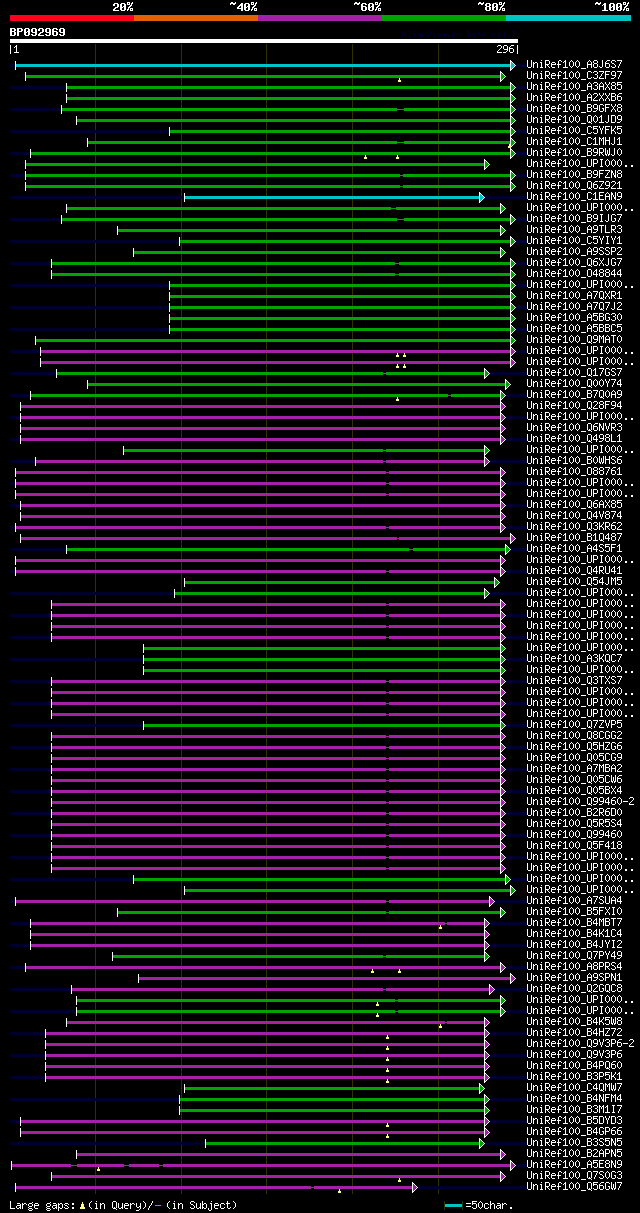Select hit label UniRef100_Q3KR62

pyautogui.click(x=574, y=526)
